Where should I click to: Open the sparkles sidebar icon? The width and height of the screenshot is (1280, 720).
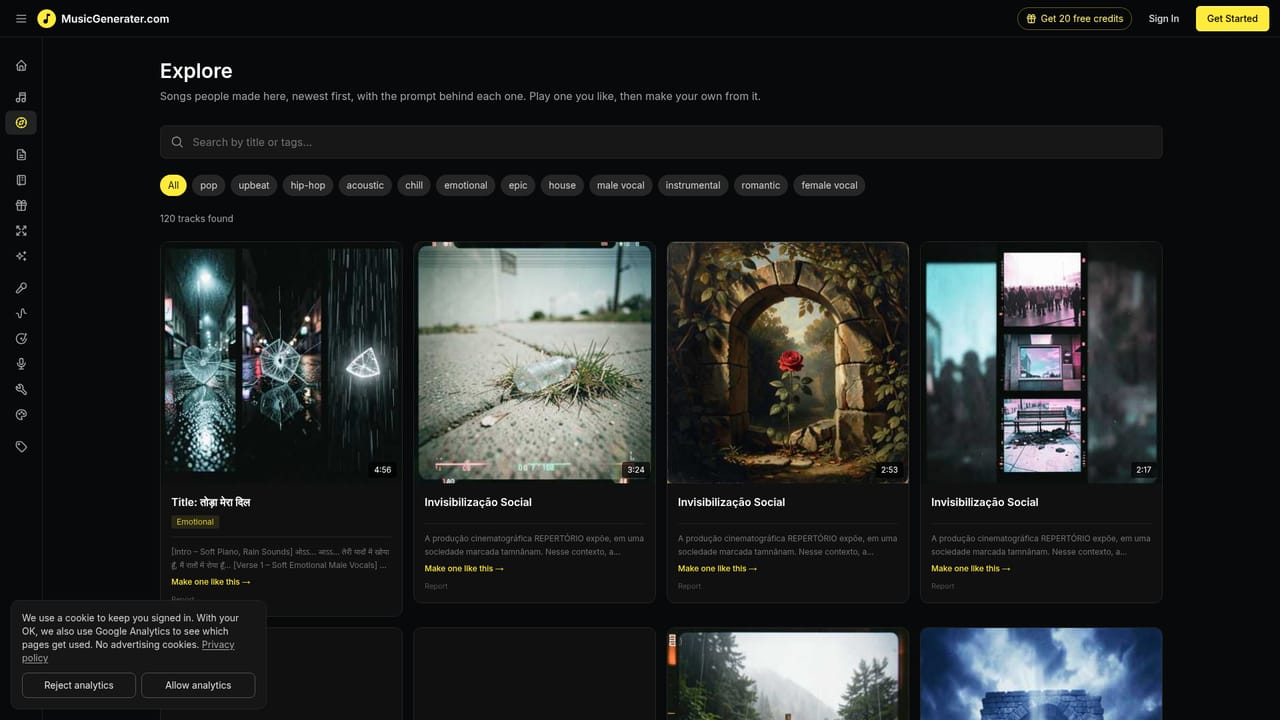pos(21,256)
